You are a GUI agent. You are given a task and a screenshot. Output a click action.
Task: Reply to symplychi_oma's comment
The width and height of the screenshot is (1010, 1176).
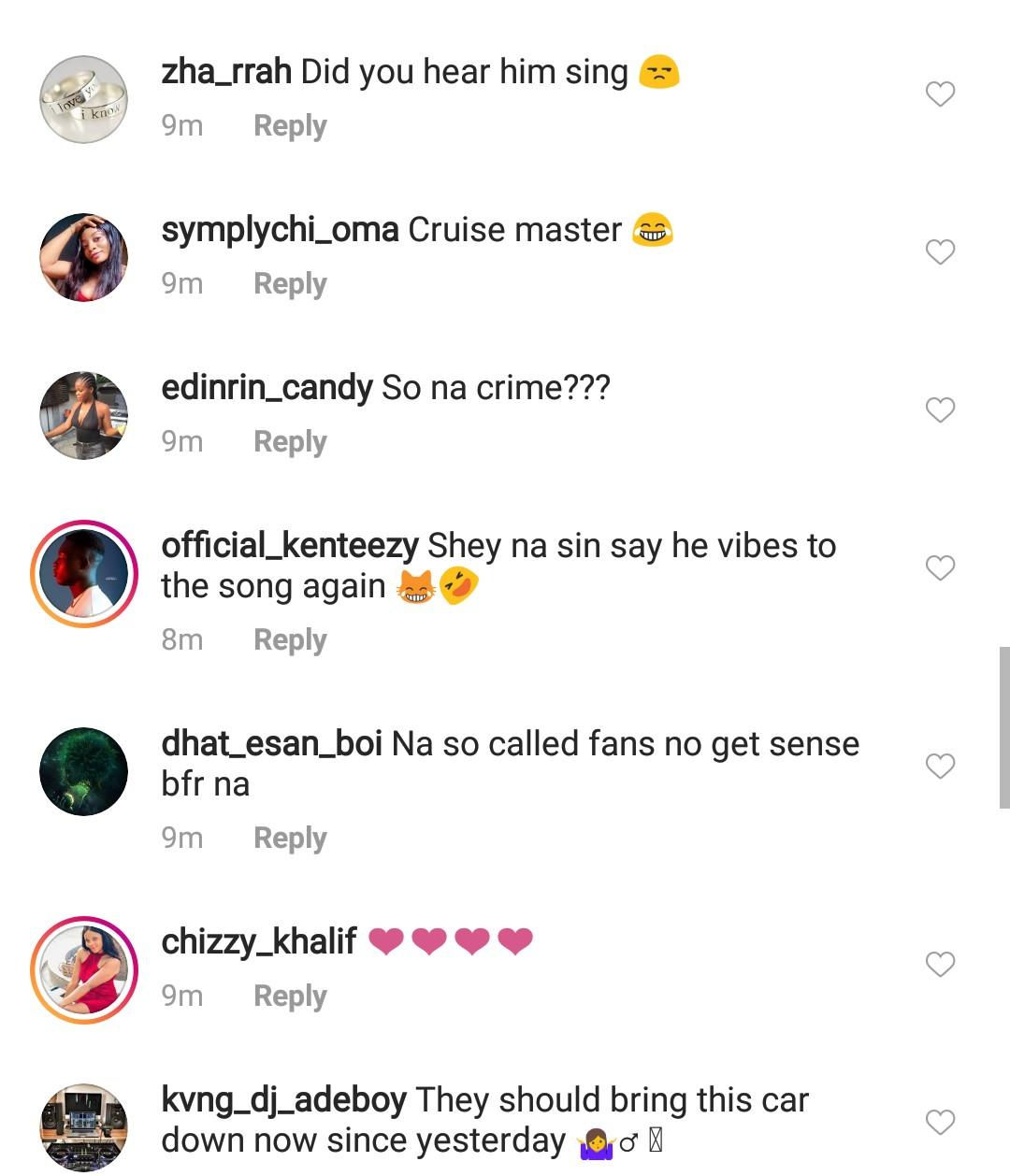click(x=290, y=284)
